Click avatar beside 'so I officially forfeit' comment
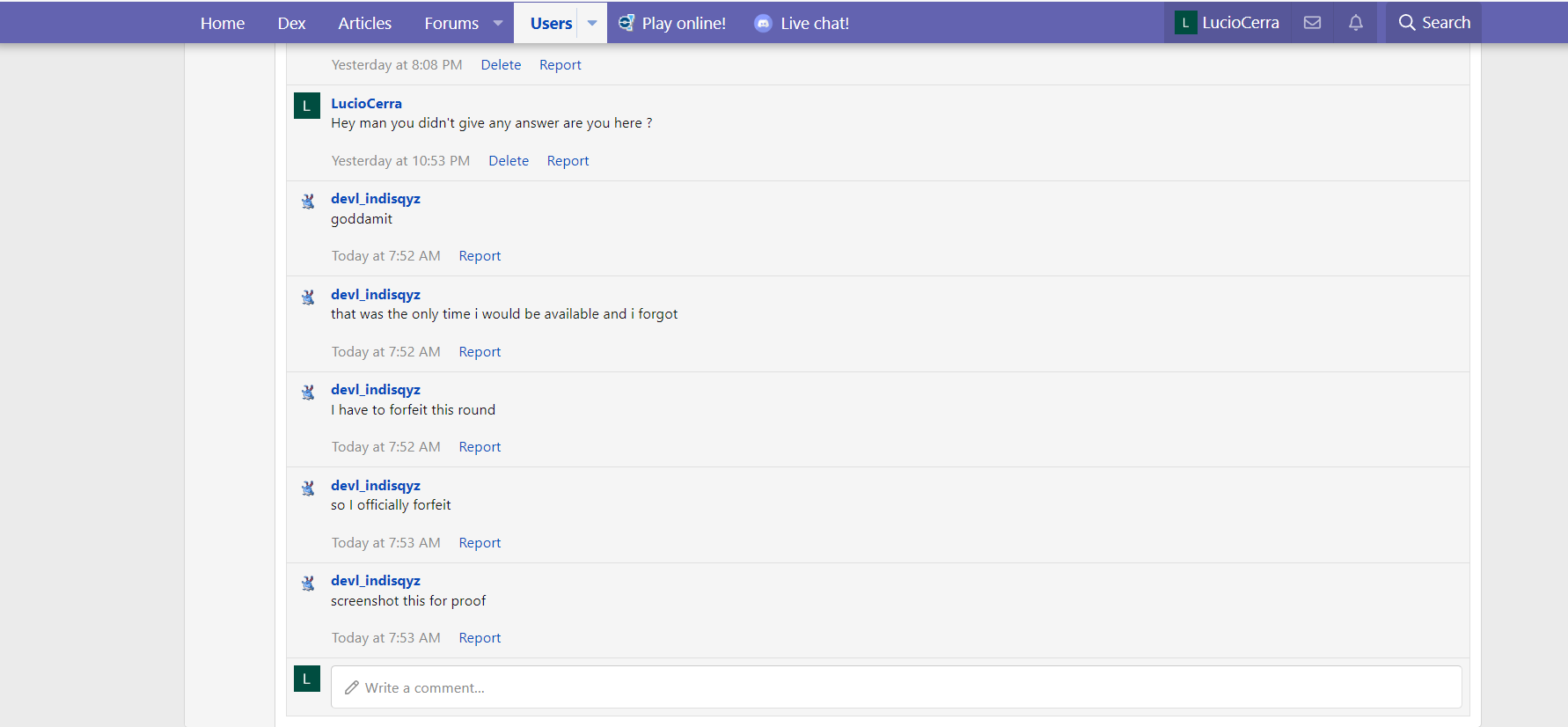The height and width of the screenshot is (727, 1568). [x=308, y=488]
